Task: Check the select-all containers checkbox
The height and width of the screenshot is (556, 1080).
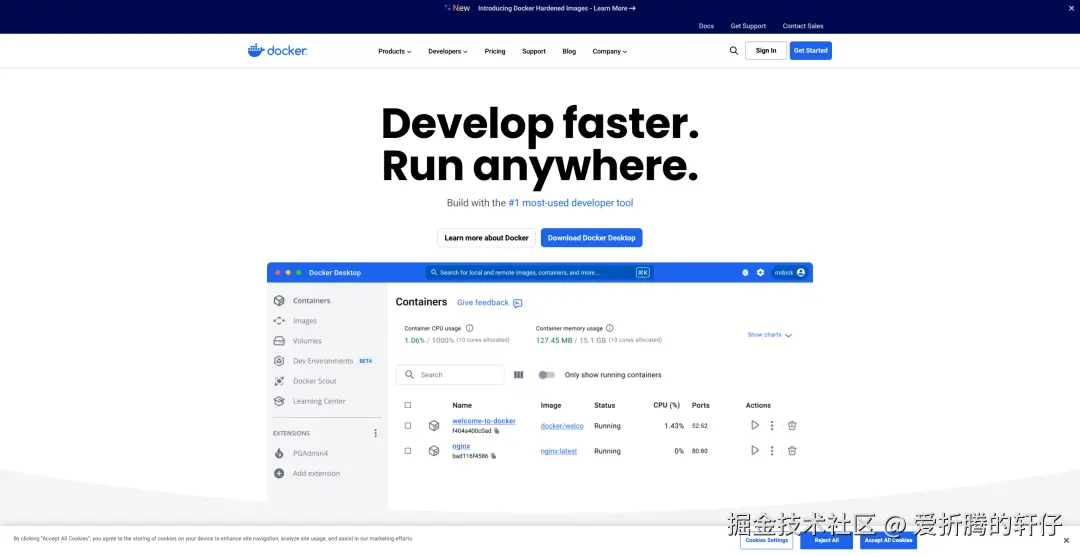Action: tap(408, 405)
